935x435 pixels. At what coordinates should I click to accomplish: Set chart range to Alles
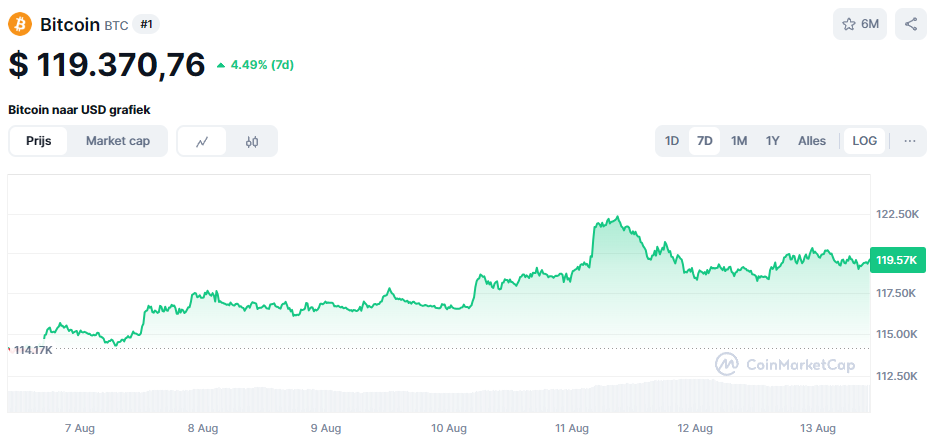point(812,141)
